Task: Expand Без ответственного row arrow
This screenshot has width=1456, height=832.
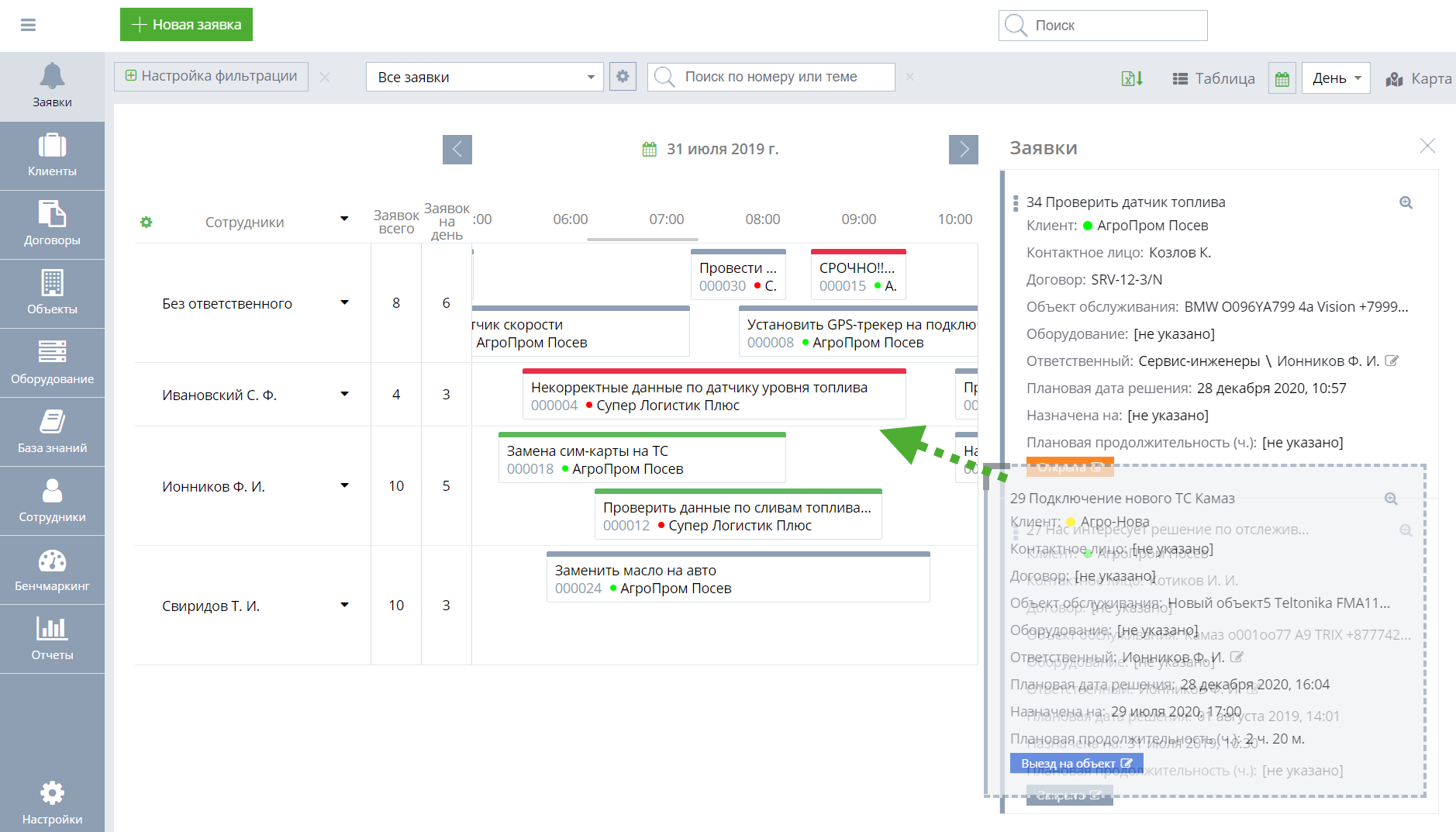Action: point(344,302)
